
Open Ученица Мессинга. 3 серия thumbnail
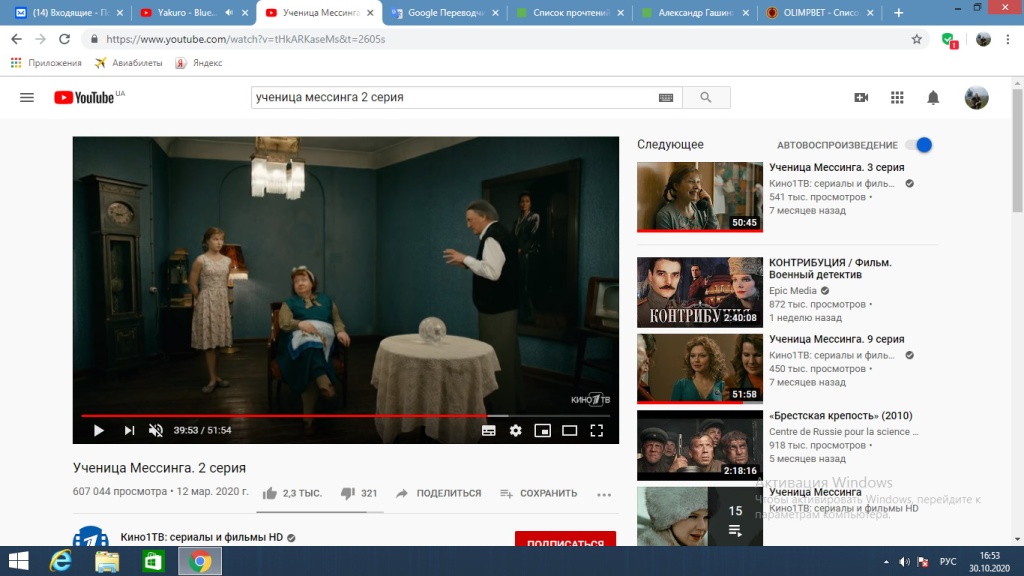[699, 197]
